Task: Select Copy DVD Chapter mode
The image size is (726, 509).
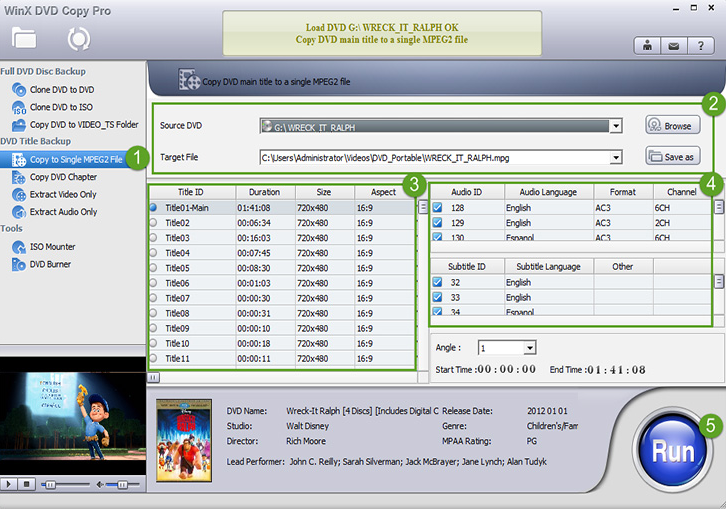Action: pyautogui.click(x=63, y=177)
